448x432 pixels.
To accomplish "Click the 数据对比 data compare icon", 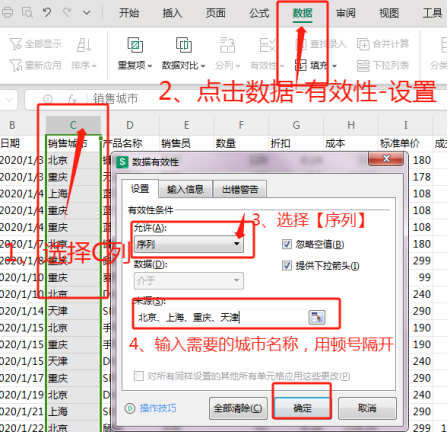I will click(x=184, y=45).
